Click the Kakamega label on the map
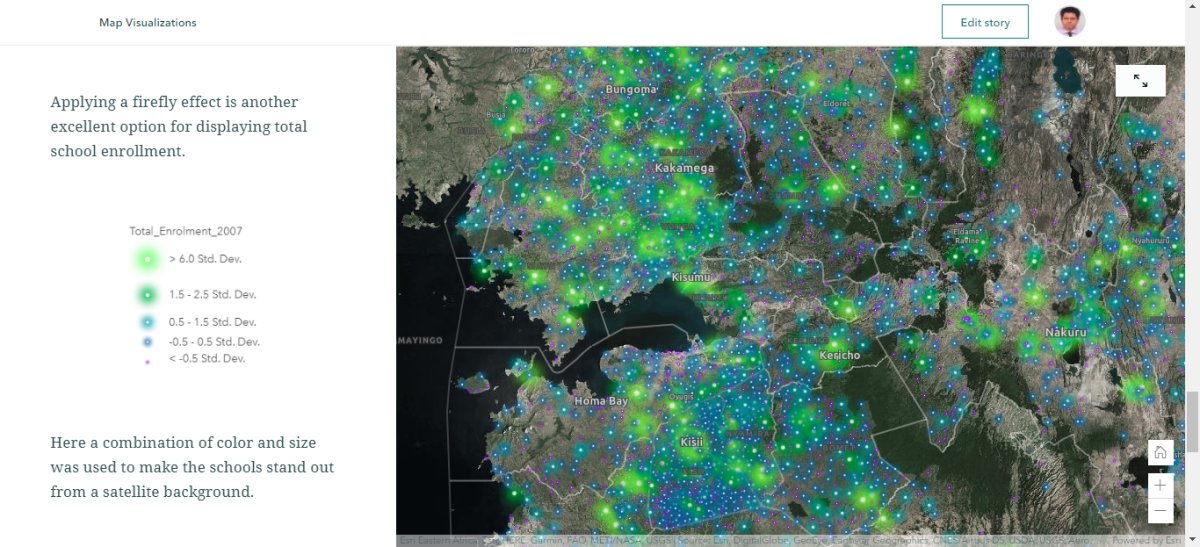 pos(685,169)
